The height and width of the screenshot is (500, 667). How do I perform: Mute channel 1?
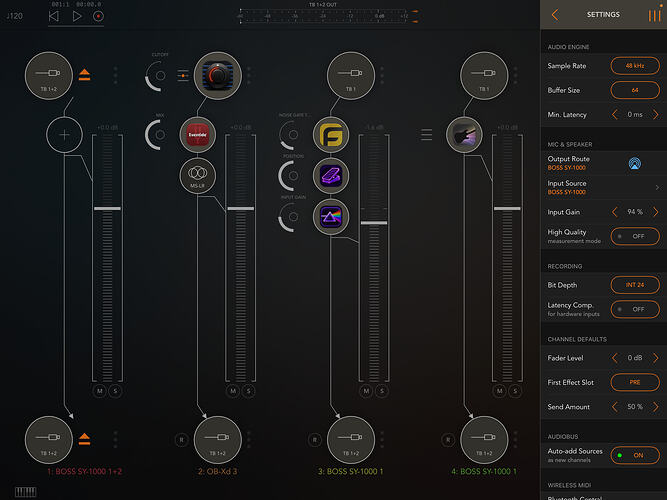point(100,391)
